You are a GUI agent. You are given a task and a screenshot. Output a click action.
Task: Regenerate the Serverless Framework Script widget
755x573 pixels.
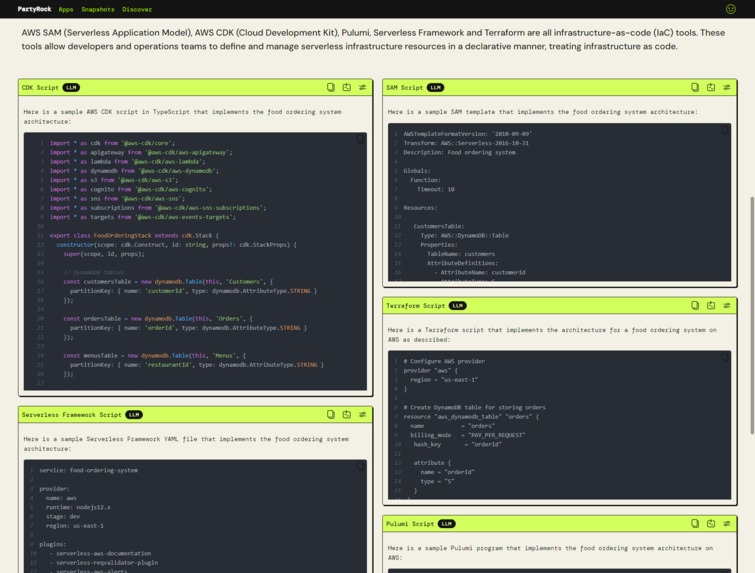[x=347, y=414]
